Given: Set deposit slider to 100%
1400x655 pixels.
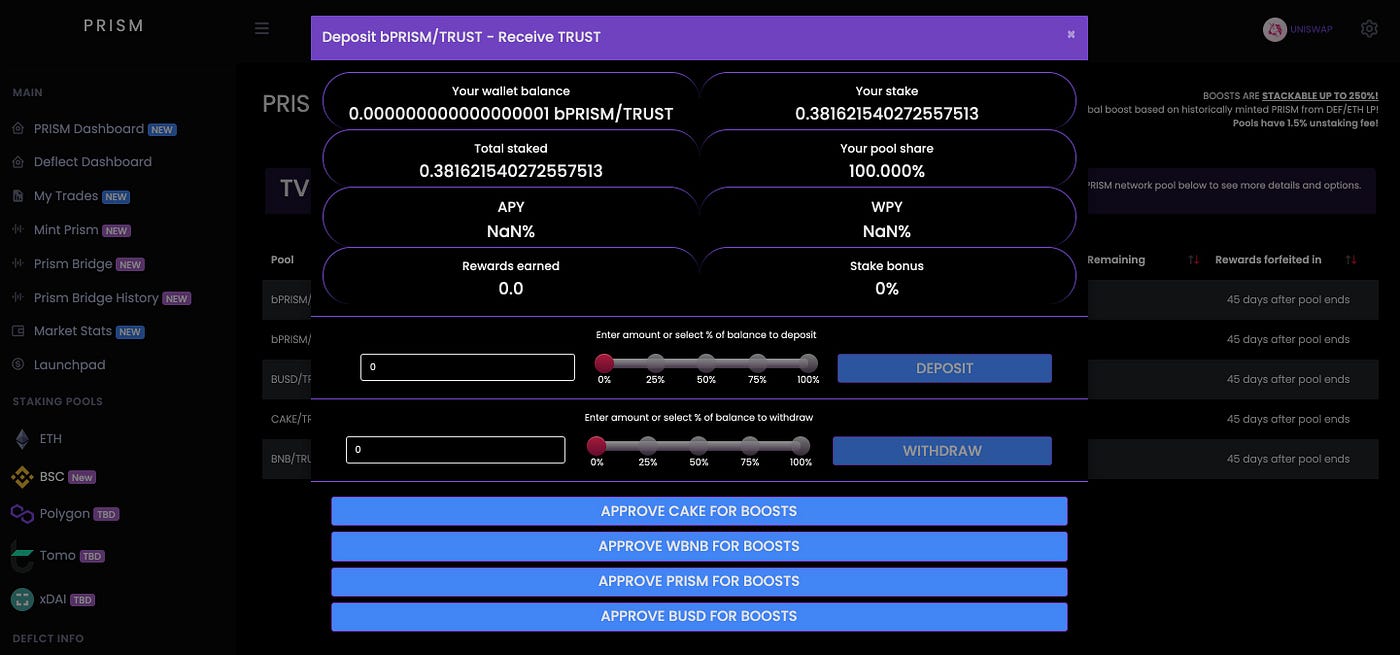Looking at the screenshot, I should click(x=808, y=362).
